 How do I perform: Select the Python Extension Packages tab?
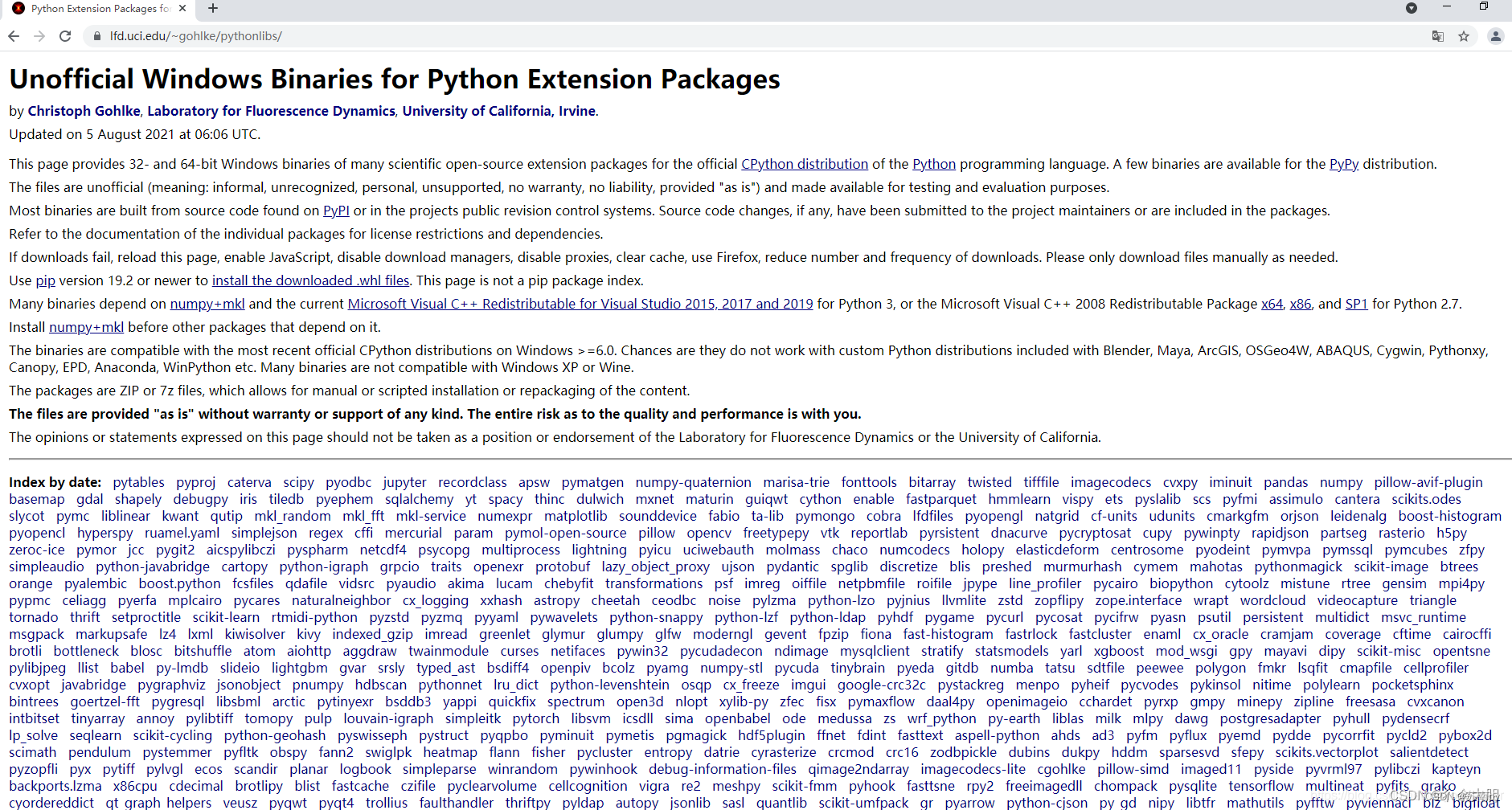coord(100,8)
